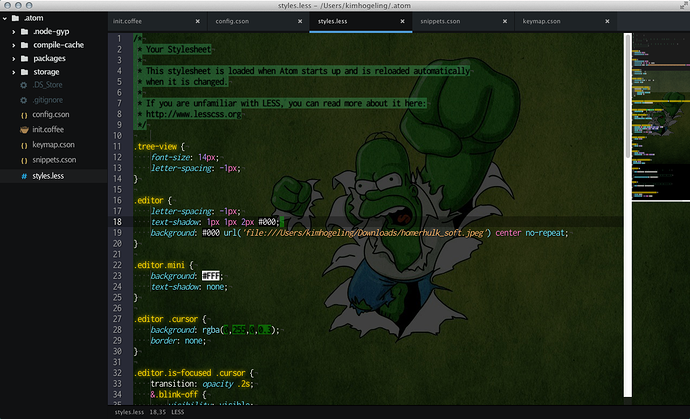
Task: Click the rgba value on line 28
Action: tap(238, 330)
